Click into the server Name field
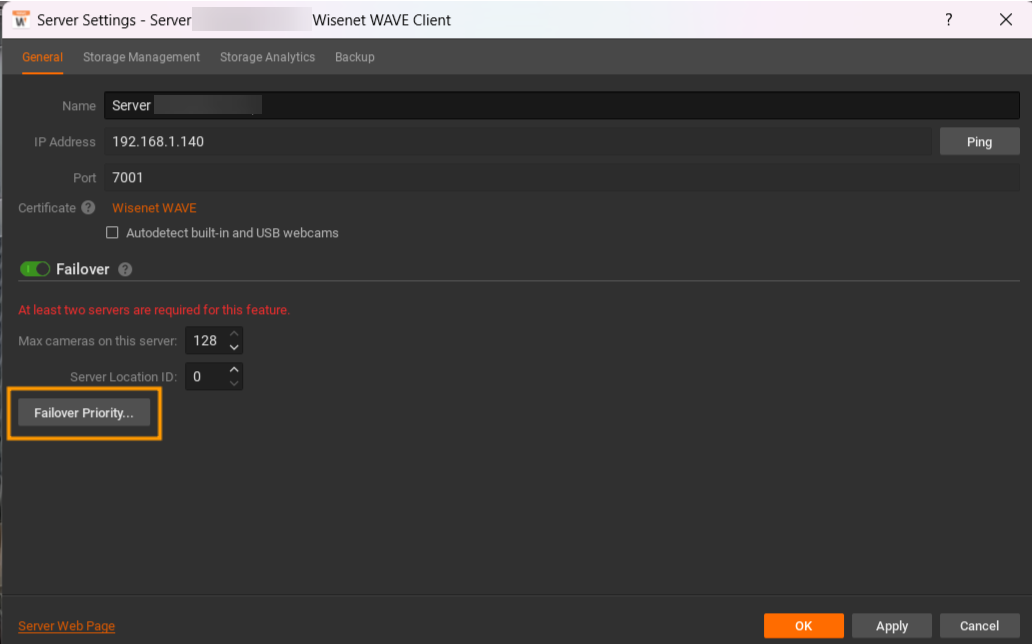Screen dimensions: 1032x644 pos(561,105)
